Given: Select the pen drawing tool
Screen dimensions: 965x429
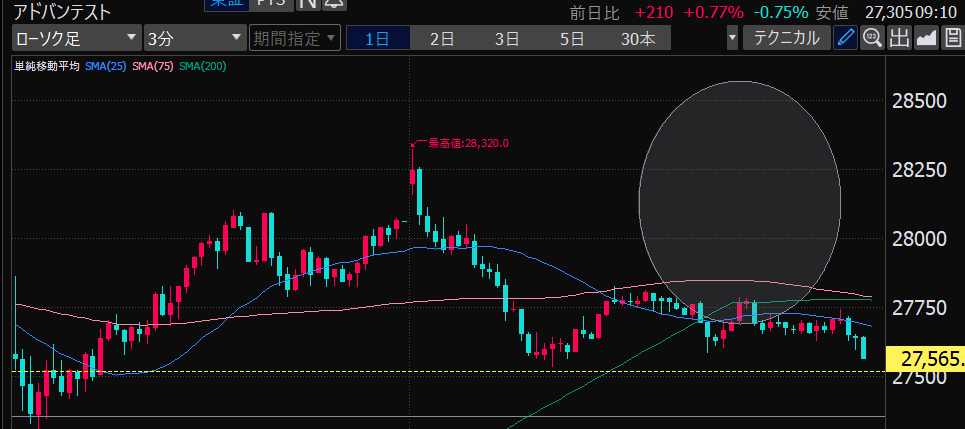Looking at the screenshot, I should pyautogui.click(x=846, y=39).
